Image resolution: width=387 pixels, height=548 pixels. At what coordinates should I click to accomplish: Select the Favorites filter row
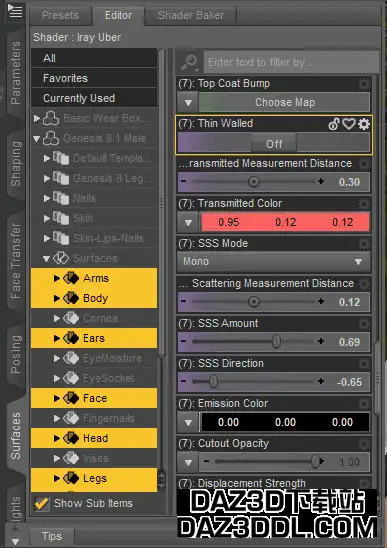coord(94,78)
